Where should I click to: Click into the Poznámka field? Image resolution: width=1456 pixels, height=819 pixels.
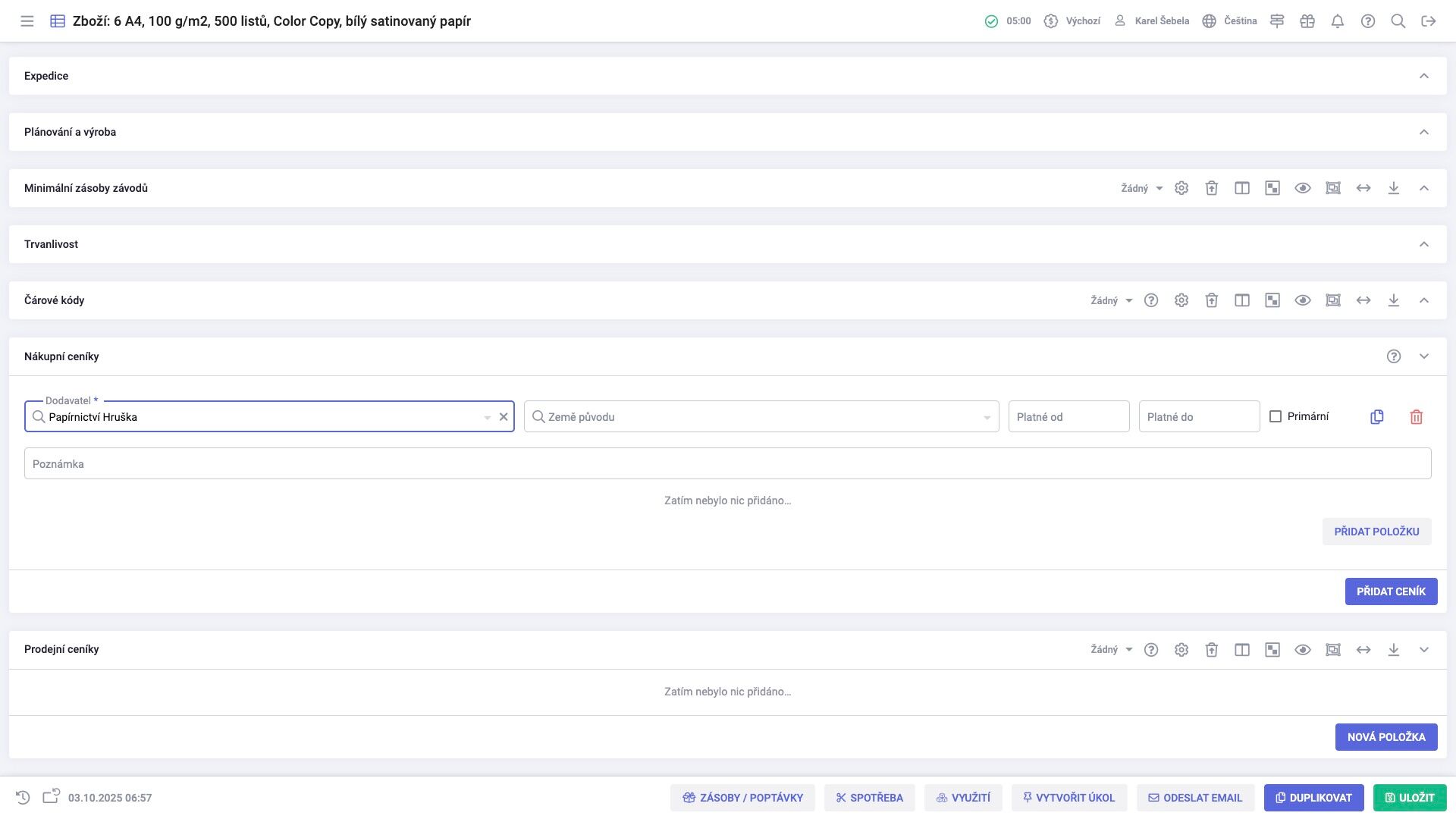click(x=727, y=464)
